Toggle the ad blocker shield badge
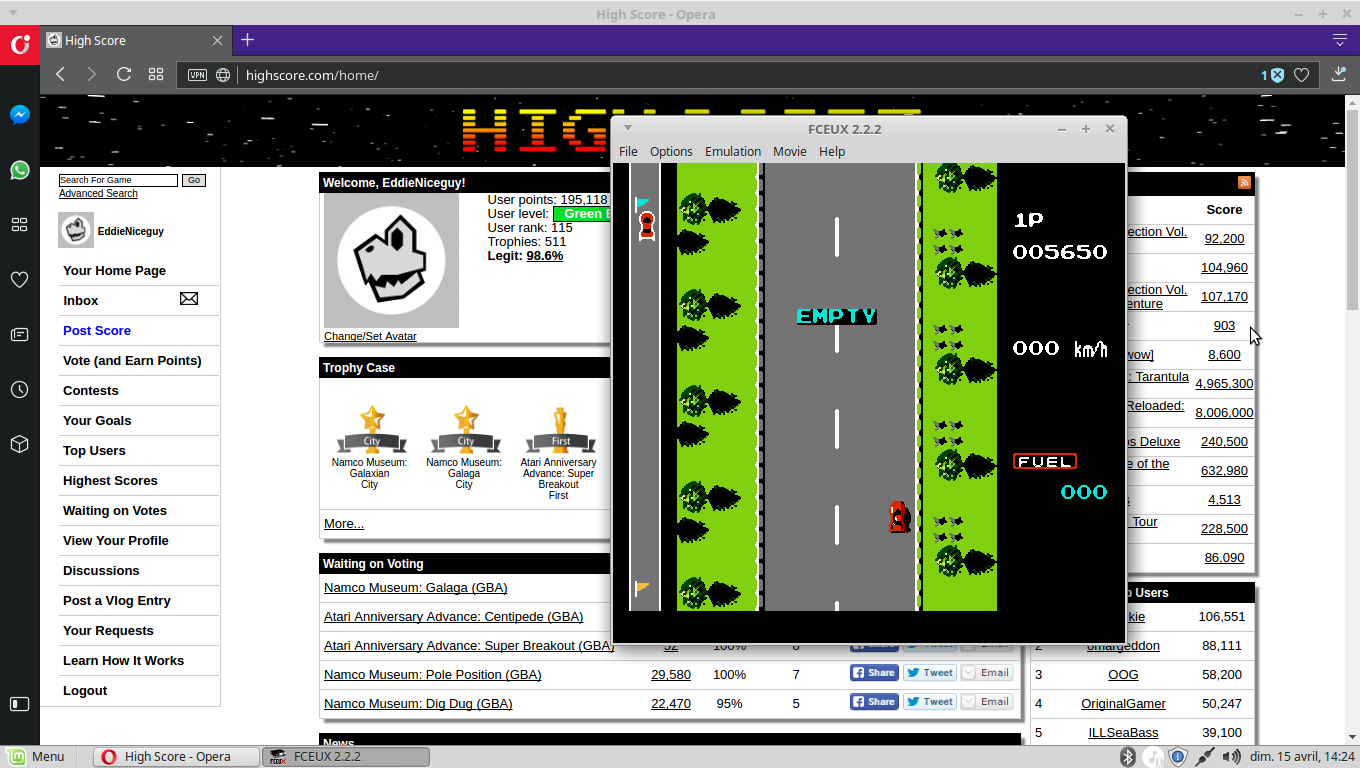Screen dimensions: 1360x768 [x=1277, y=75]
